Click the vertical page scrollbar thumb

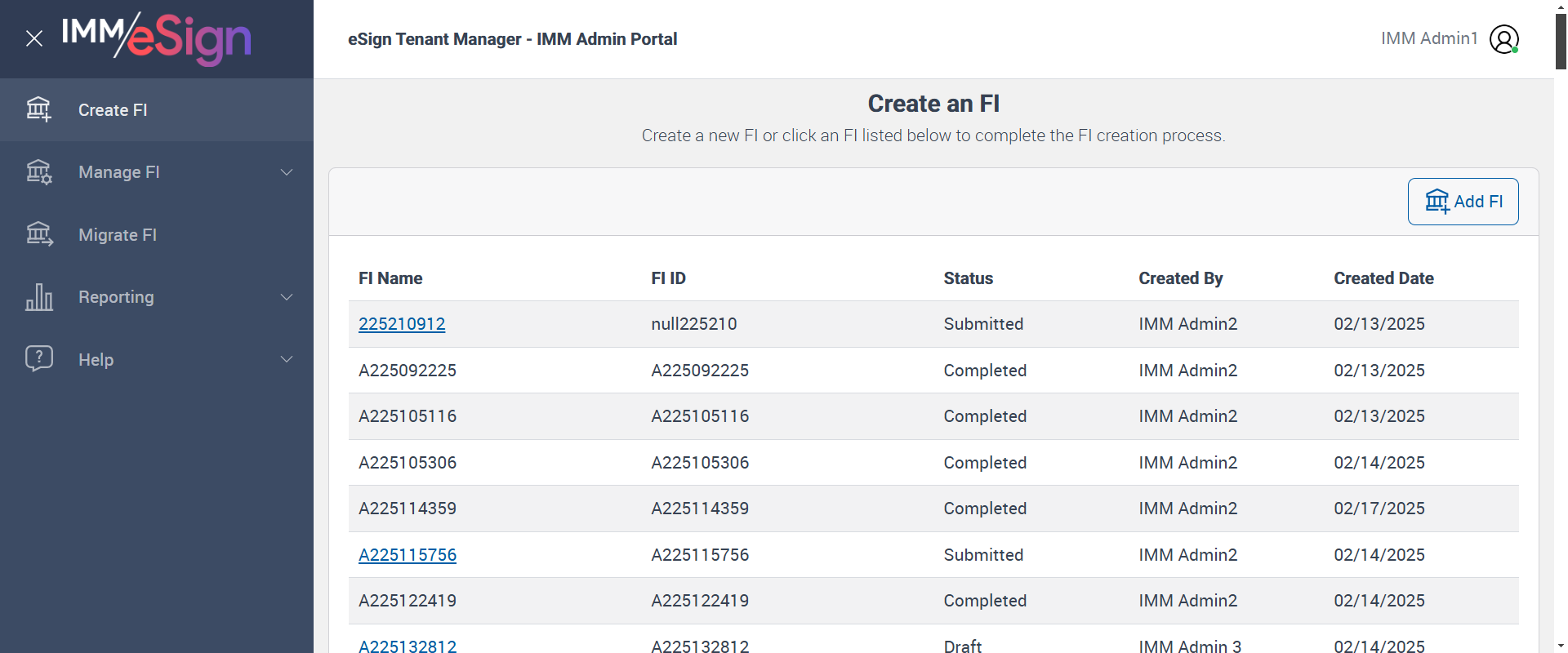click(1561, 41)
